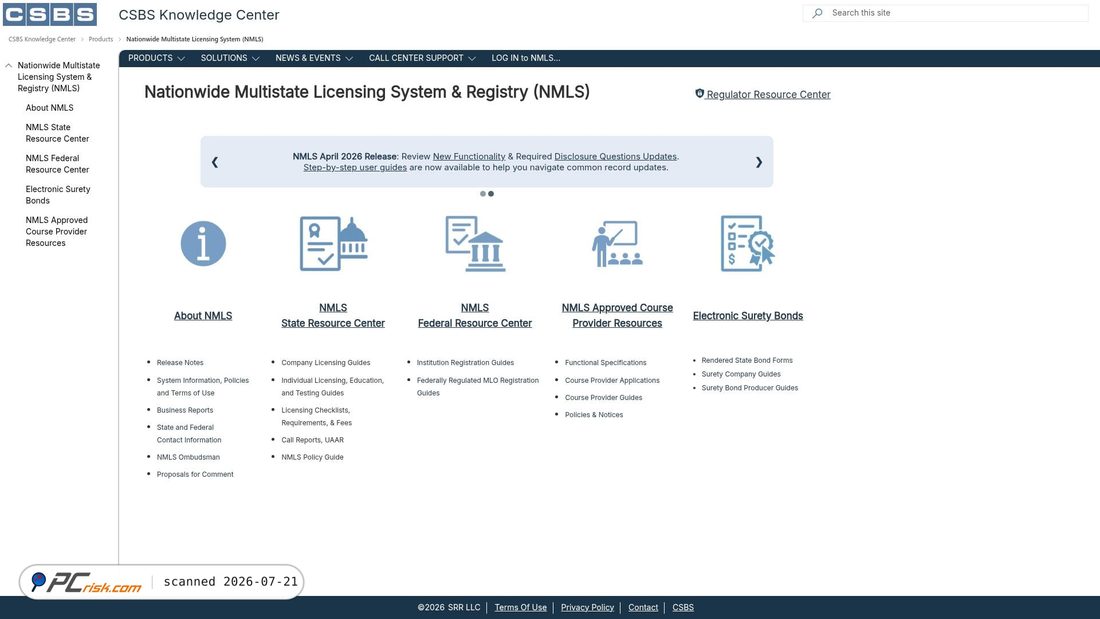Click NMLS Approved Course Provider Resources heading
This screenshot has width=1100, height=619.
click(617, 316)
